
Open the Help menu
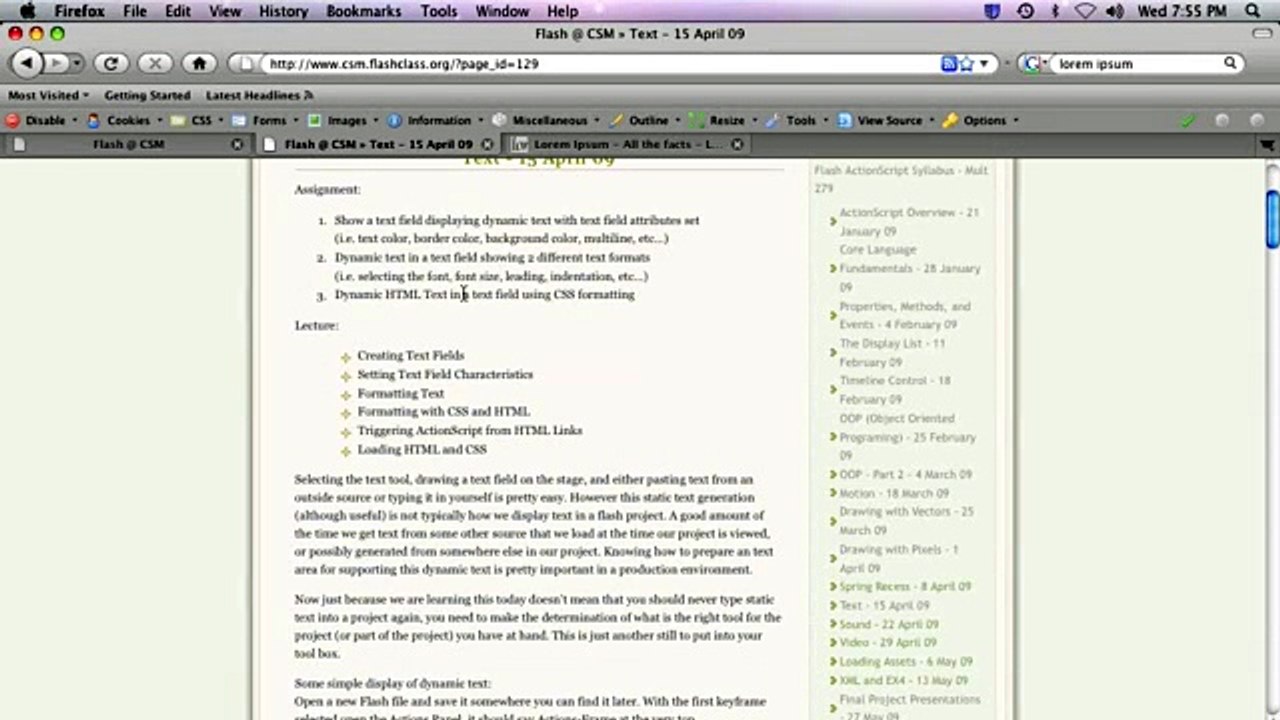[x=562, y=11]
